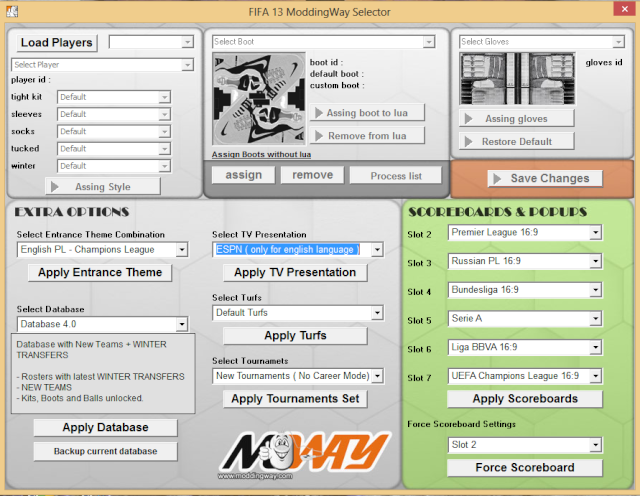Click Assing boot to lua button
The image size is (640, 496).
click(x=367, y=113)
